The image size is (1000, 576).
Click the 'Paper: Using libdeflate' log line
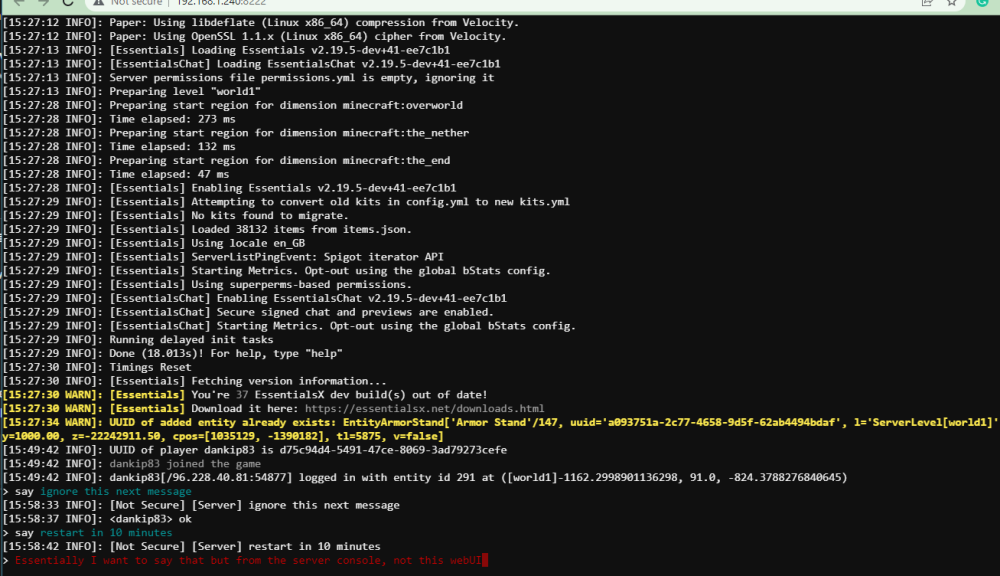(x=261, y=22)
